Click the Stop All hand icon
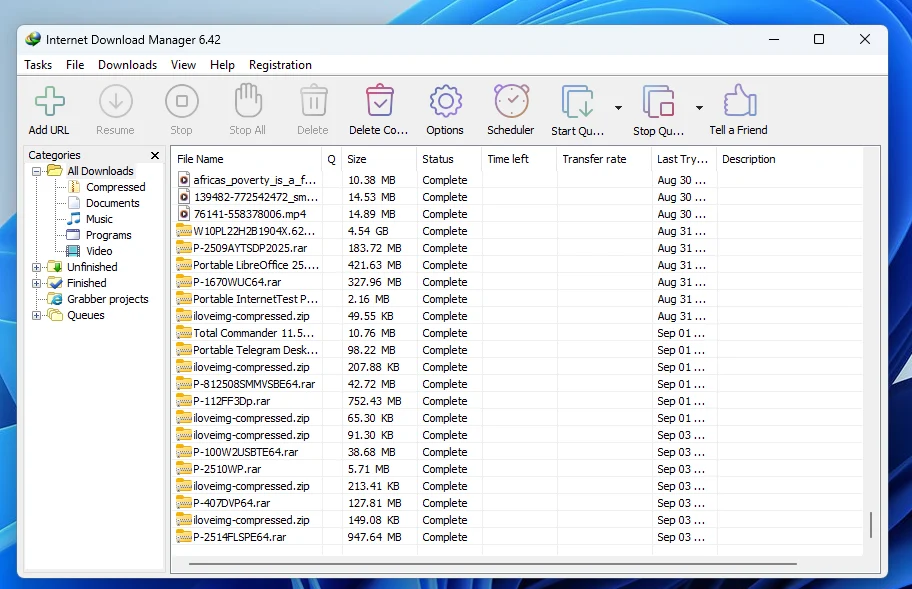Image resolution: width=912 pixels, height=589 pixels. tap(248, 100)
